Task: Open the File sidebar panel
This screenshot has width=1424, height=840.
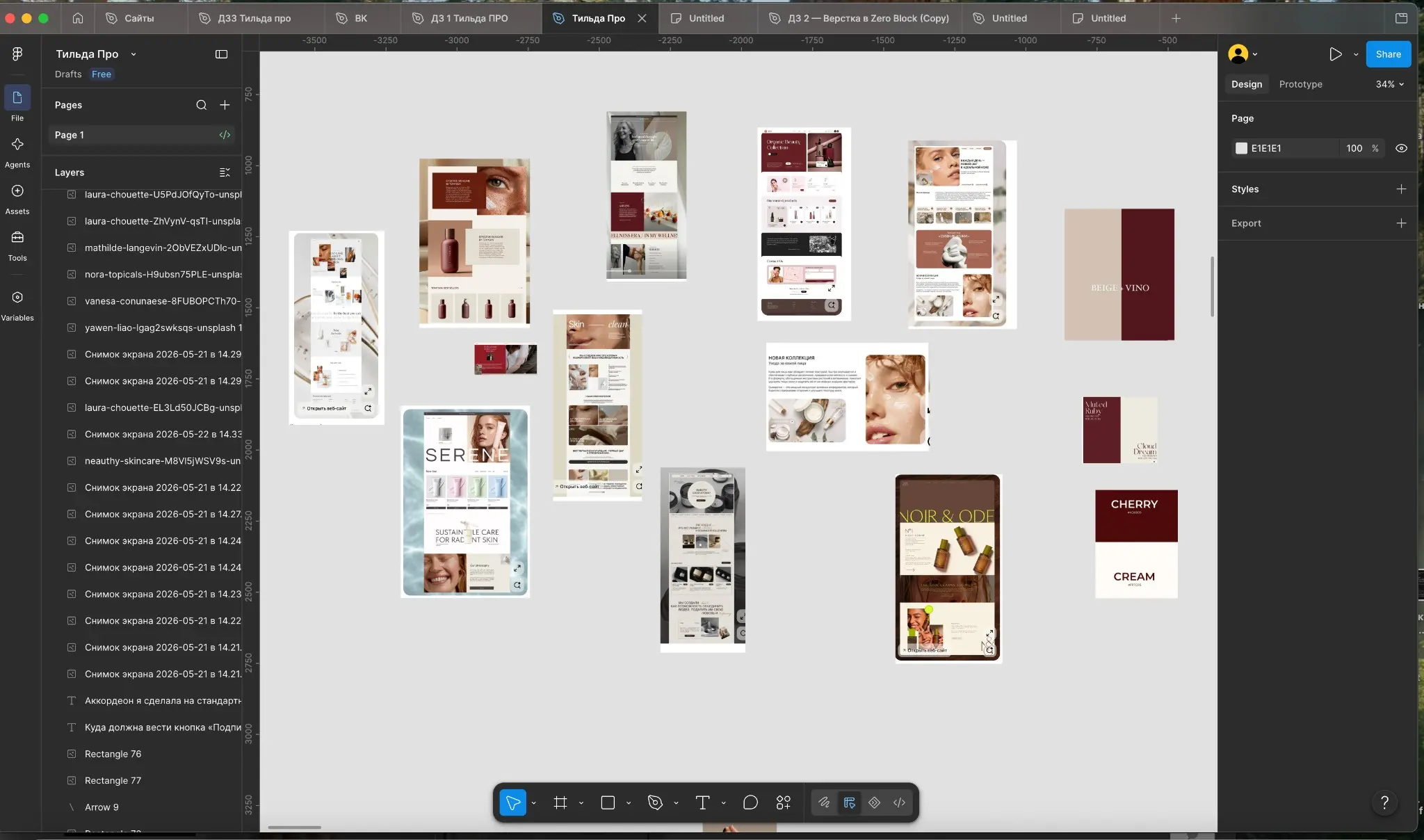Action: click(17, 104)
